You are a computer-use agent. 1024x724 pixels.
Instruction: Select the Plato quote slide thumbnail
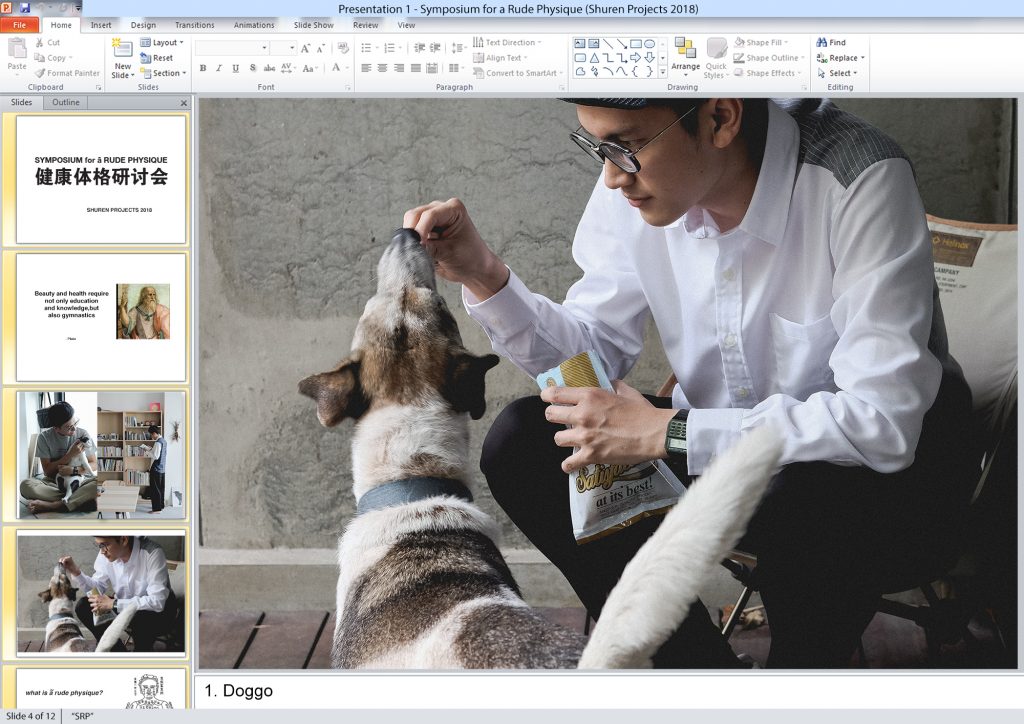pos(101,316)
